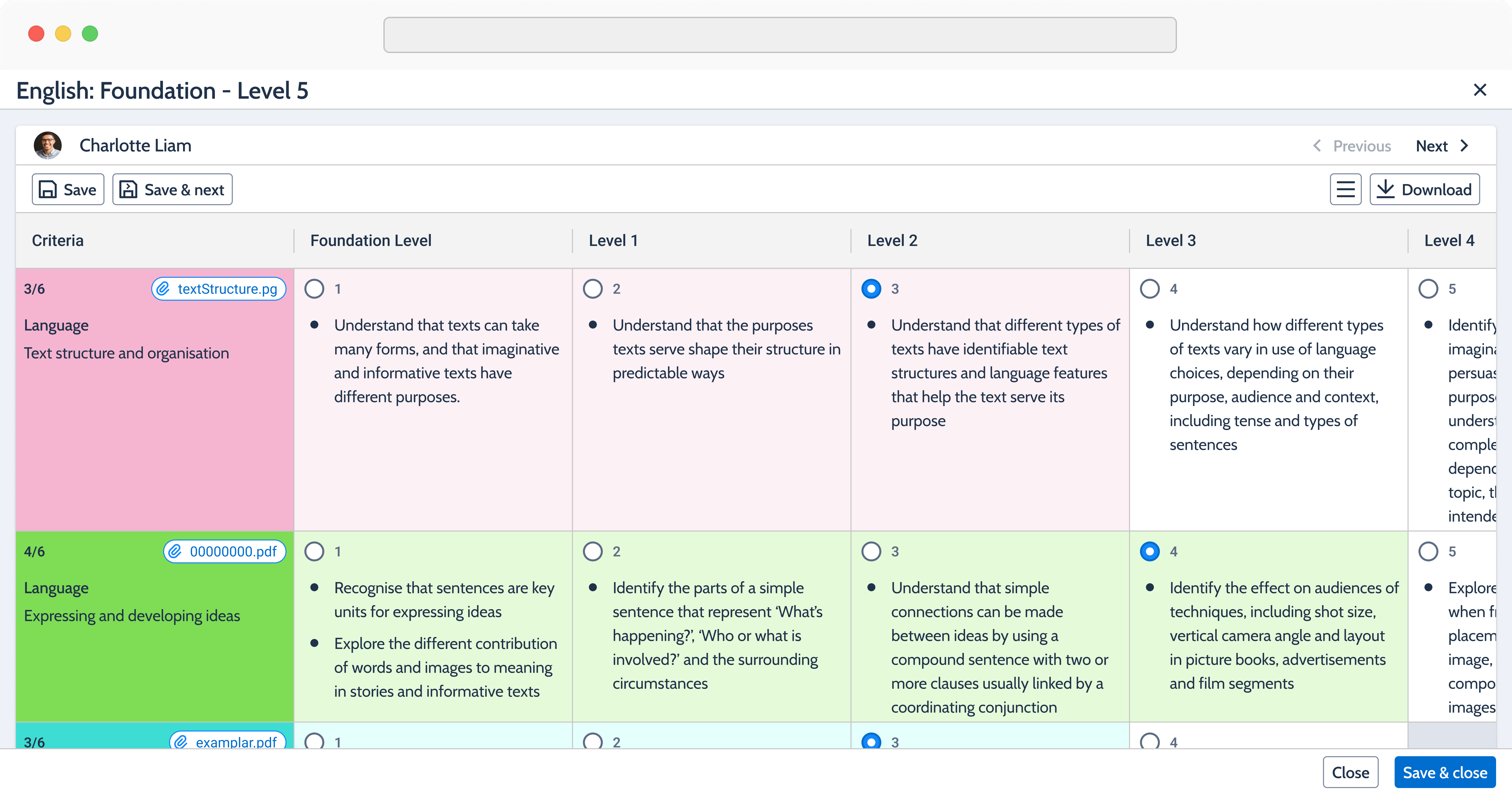Click the 3/6 score in pink row
The height and width of the screenshot is (796, 1512).
(x=34, y=289)
